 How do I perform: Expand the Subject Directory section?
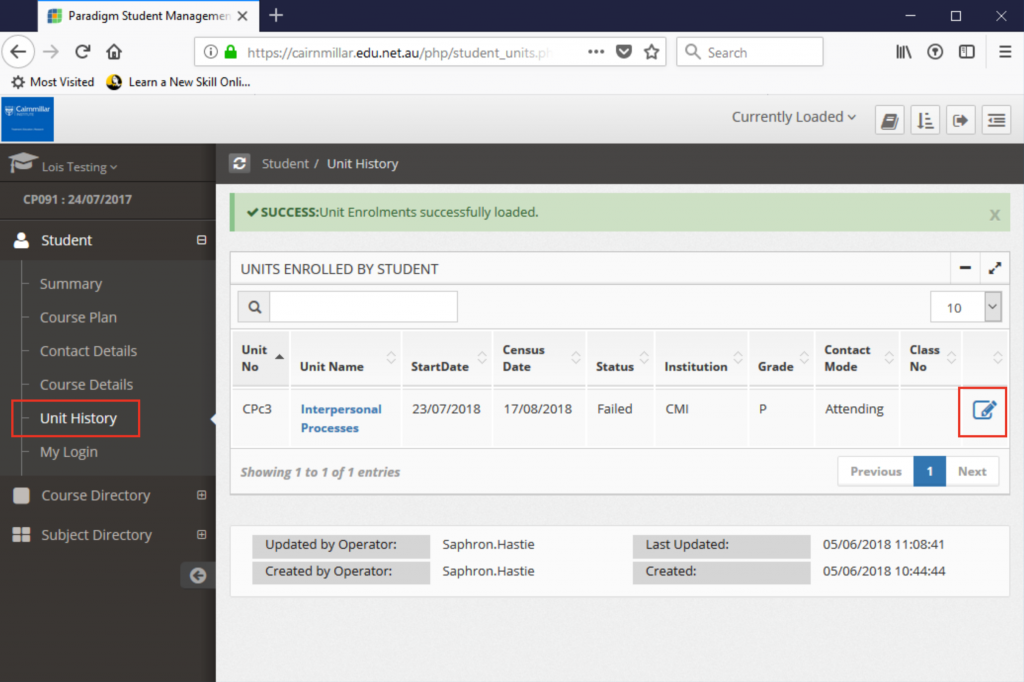click(201, 534)
